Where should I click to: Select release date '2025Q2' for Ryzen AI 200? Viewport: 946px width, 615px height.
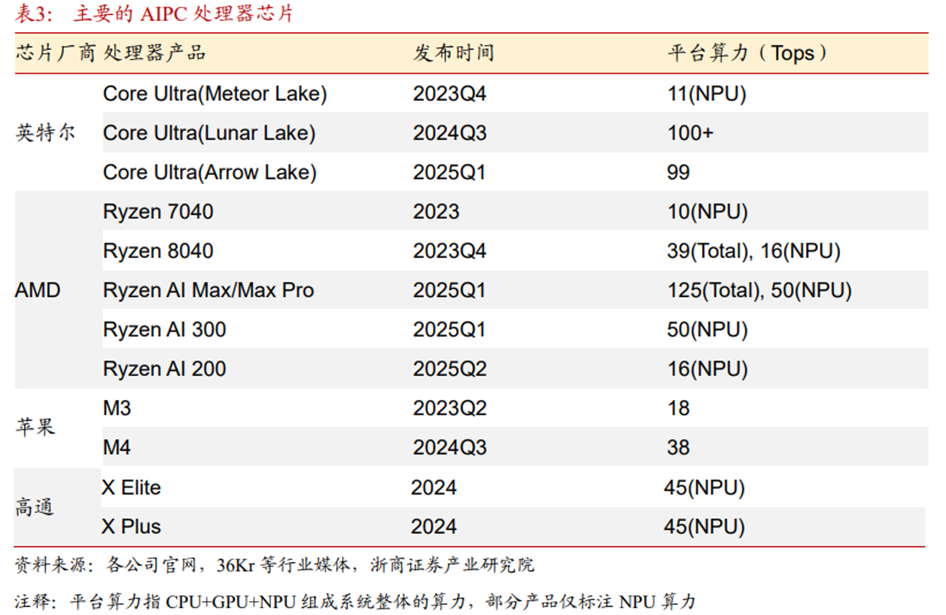(449, 369)
